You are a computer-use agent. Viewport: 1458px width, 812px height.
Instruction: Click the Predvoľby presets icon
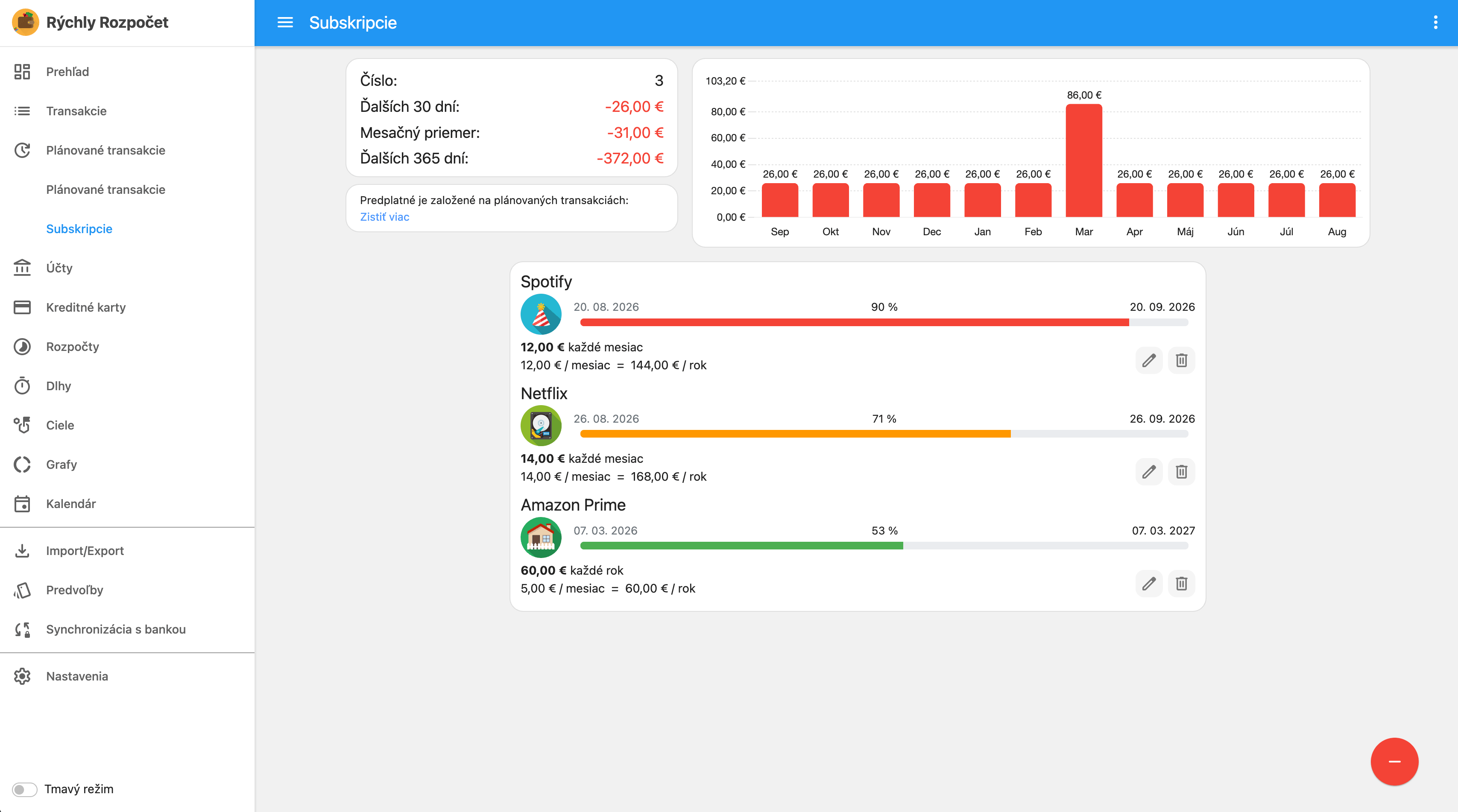coord(22,590)
